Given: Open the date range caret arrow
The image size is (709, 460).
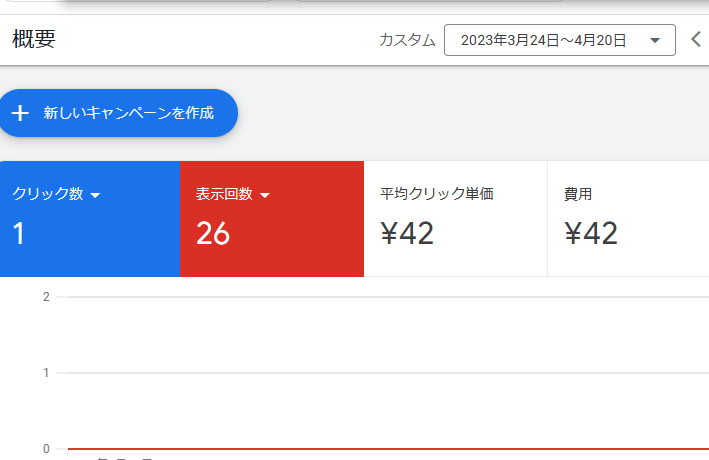Looking at the screenshot, I should 655,41.
